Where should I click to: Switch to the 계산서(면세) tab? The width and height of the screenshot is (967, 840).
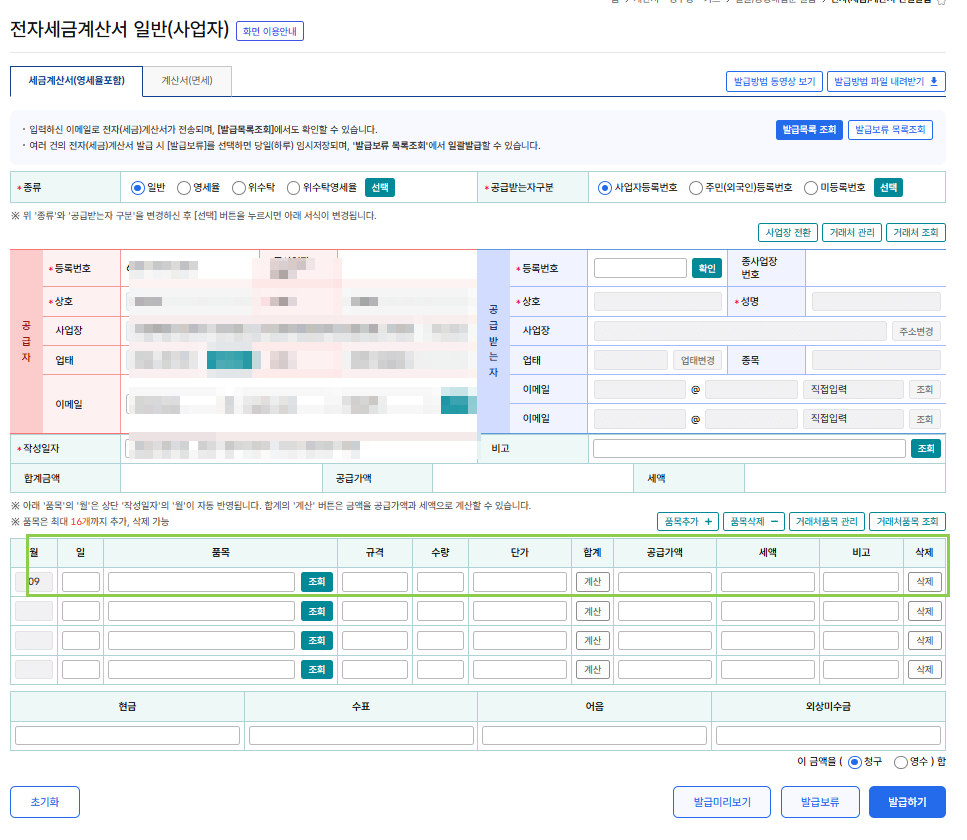click(187, 81)
